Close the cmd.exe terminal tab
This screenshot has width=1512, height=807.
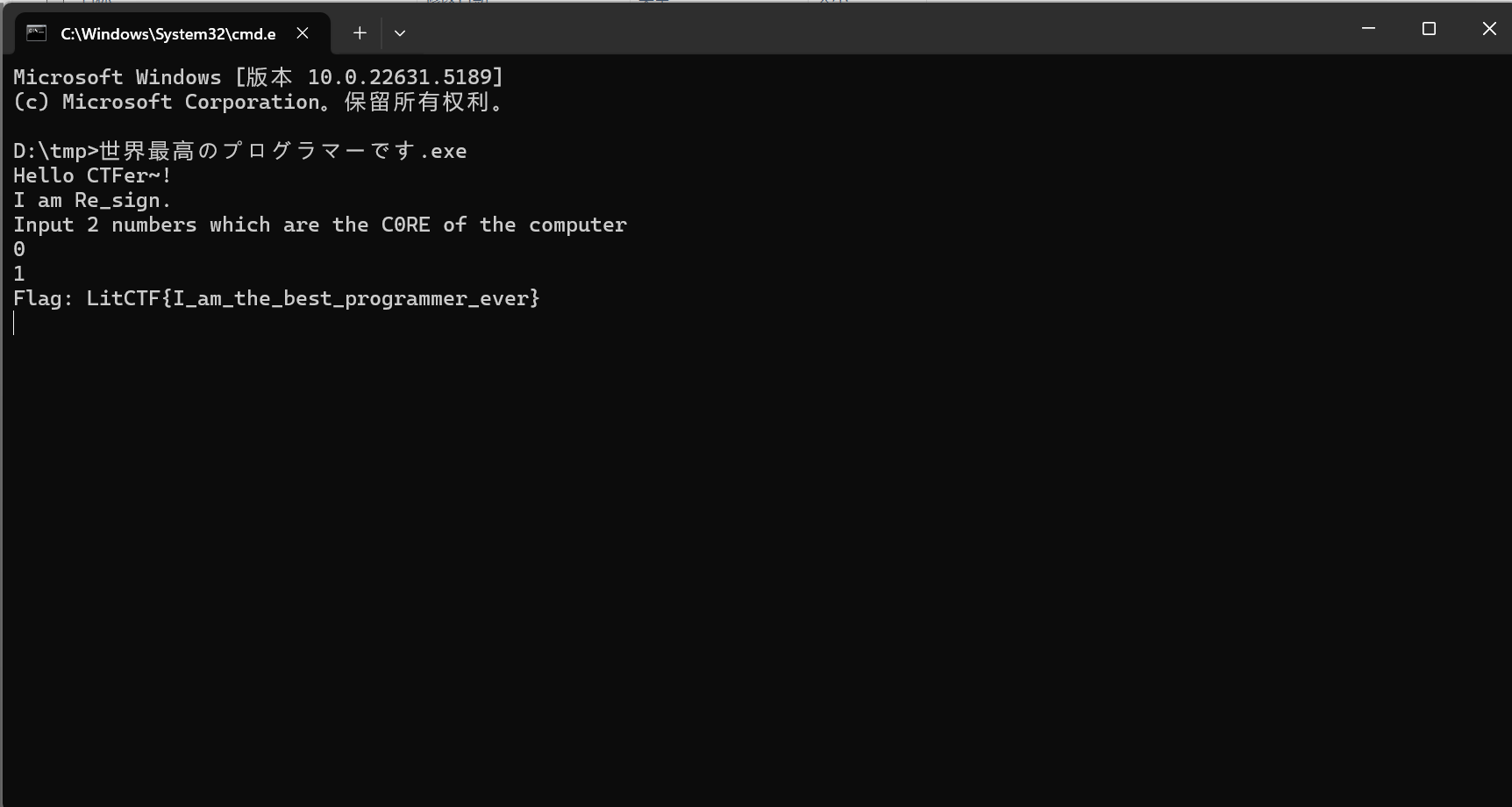tap(303, 33)
